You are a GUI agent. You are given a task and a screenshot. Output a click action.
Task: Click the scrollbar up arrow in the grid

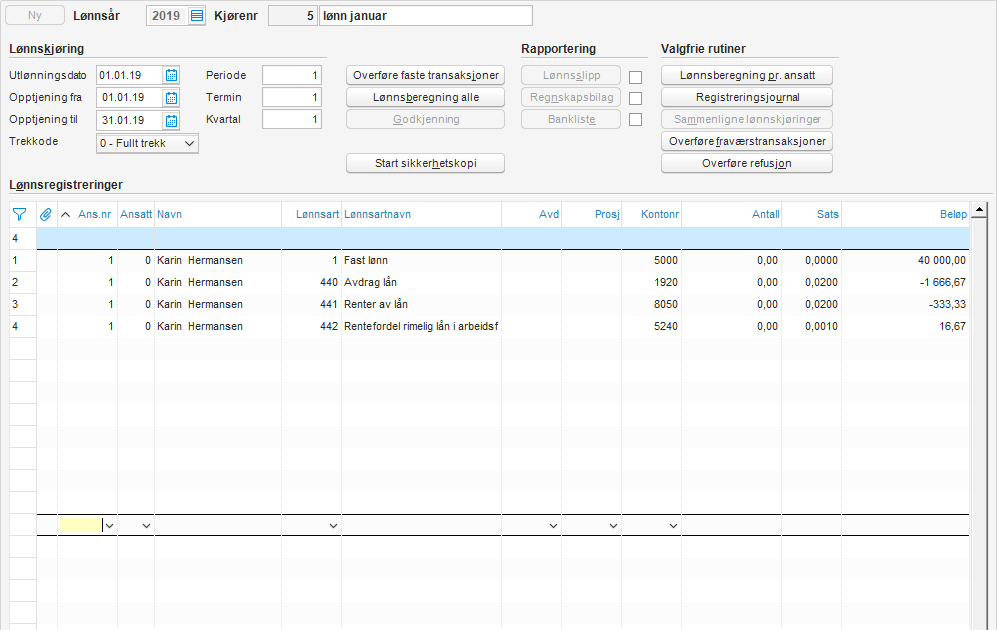[979, 210]
